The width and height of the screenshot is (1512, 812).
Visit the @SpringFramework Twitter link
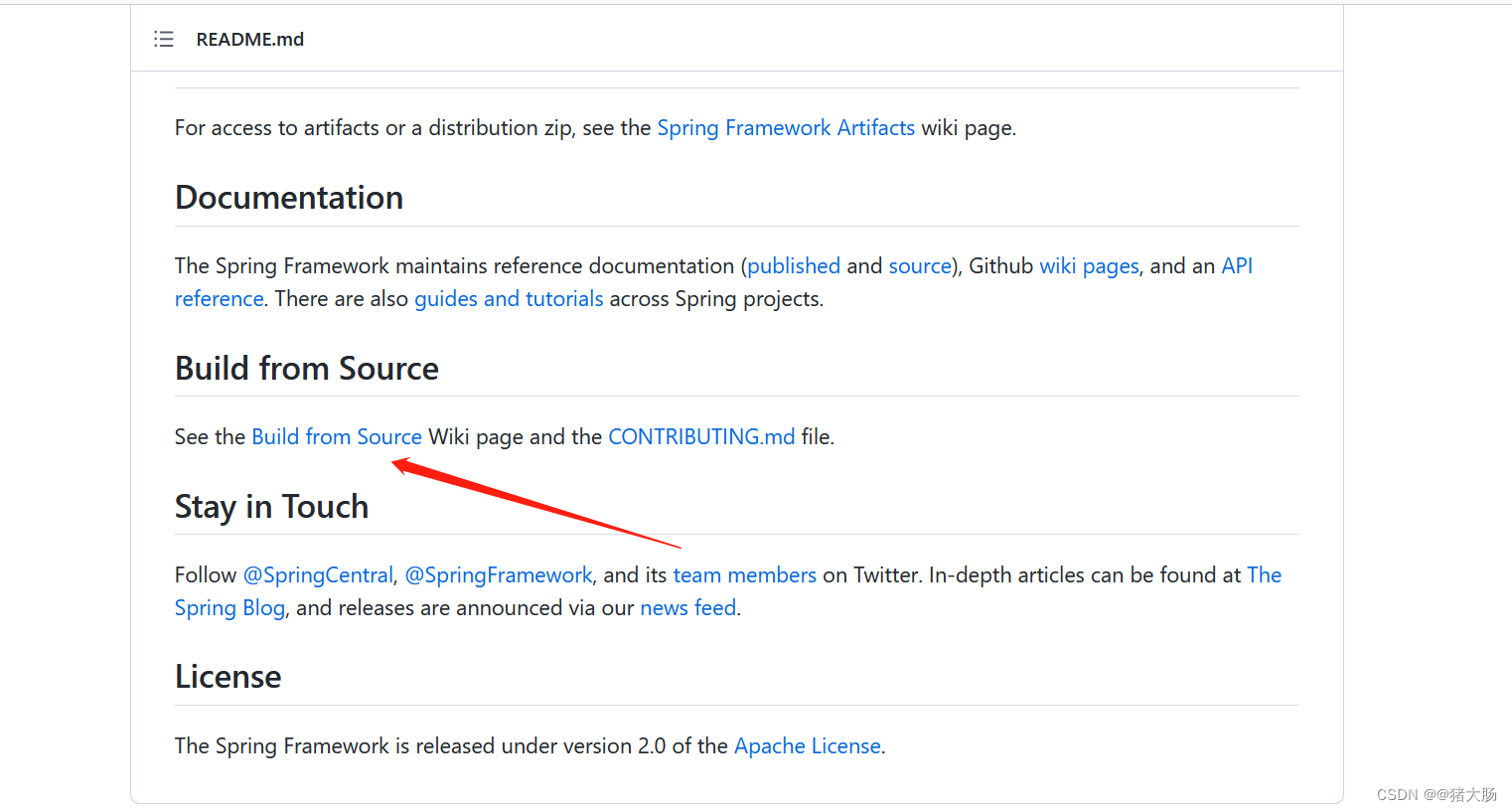499,575
